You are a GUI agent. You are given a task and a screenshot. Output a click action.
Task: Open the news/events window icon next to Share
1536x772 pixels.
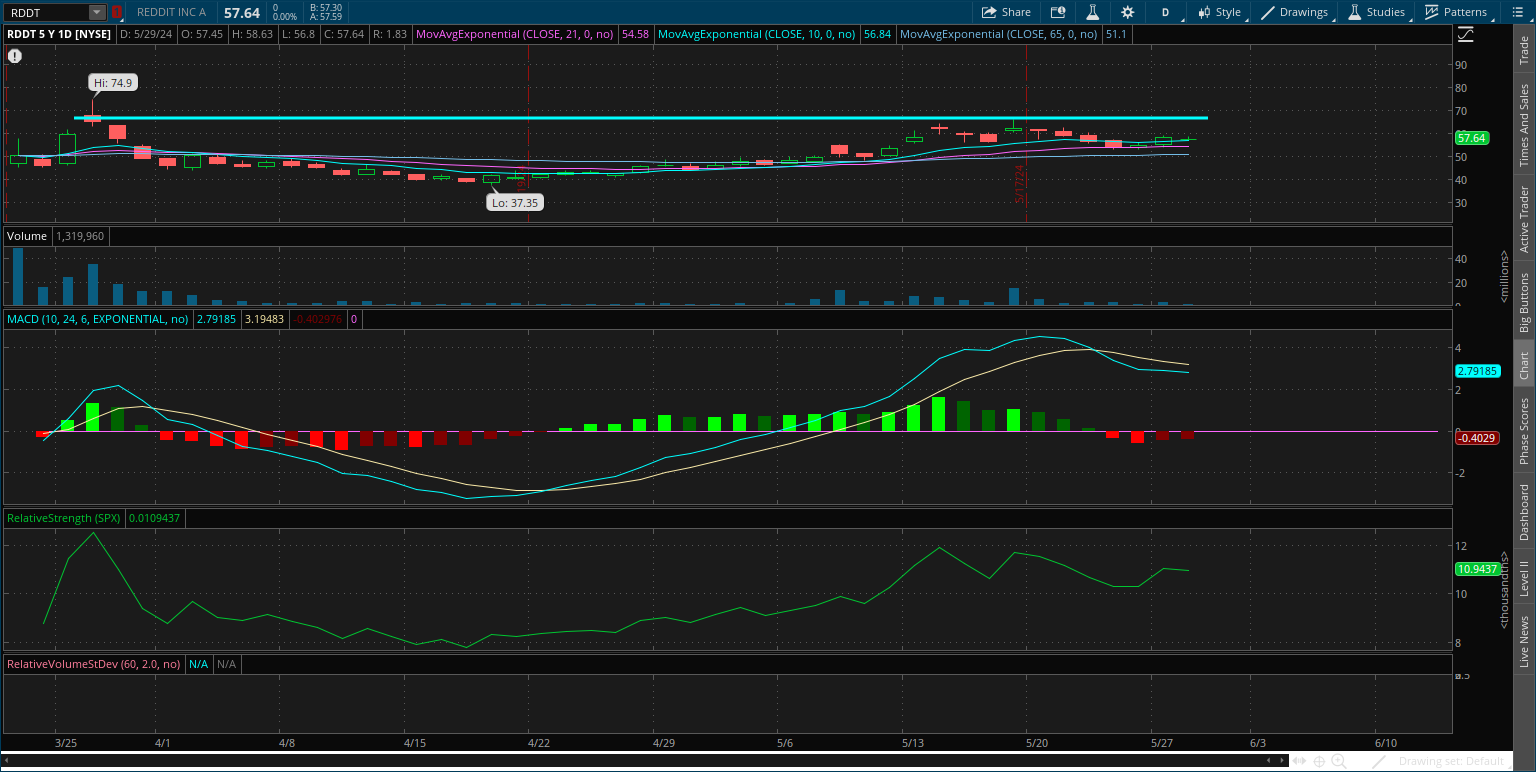coord(1058,12)
